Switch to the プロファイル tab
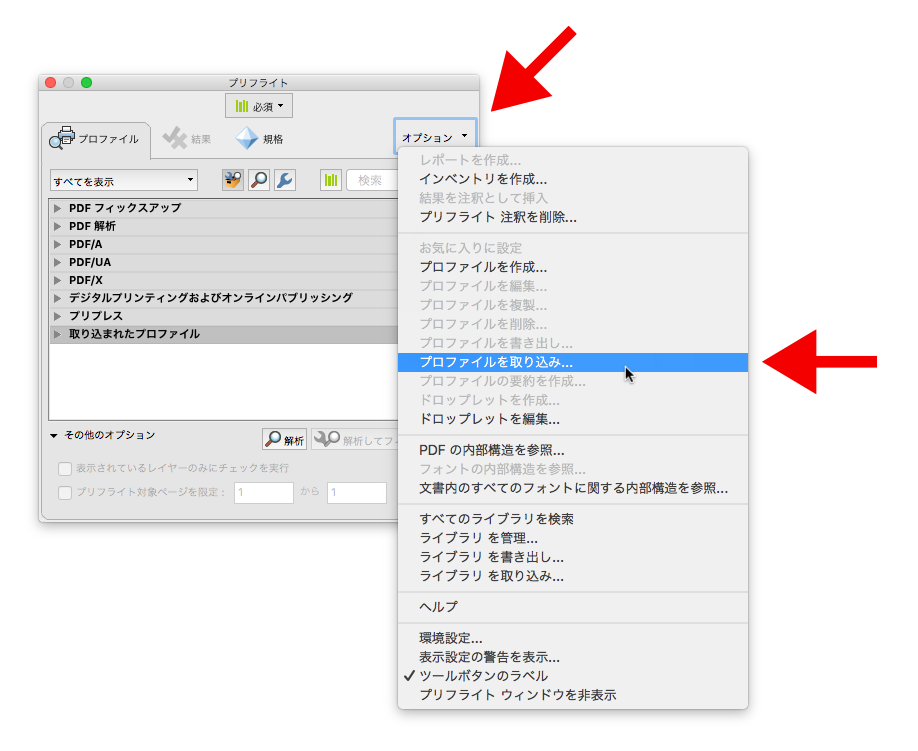This screenshot has height=751, width=918. point(95,139)
